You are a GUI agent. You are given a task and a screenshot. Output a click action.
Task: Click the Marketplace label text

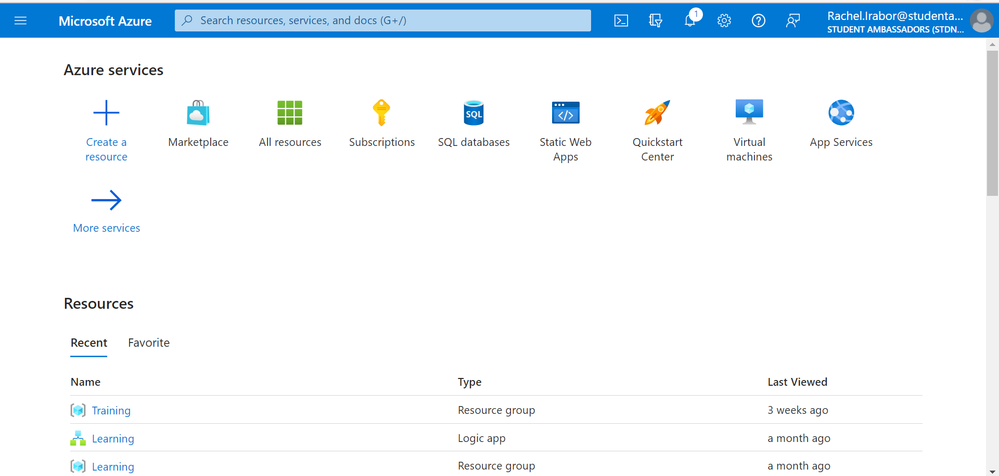coord(198,142)
